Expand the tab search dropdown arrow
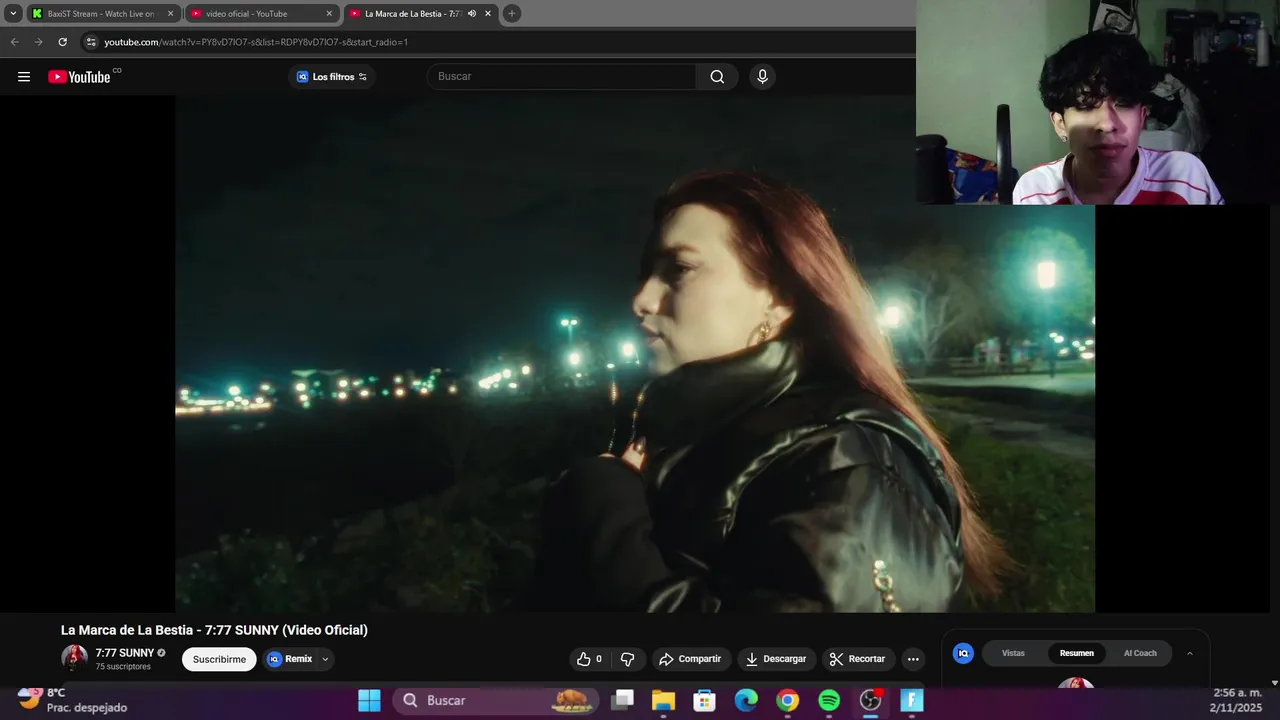The image size is (1280, 720). point(13,14)
